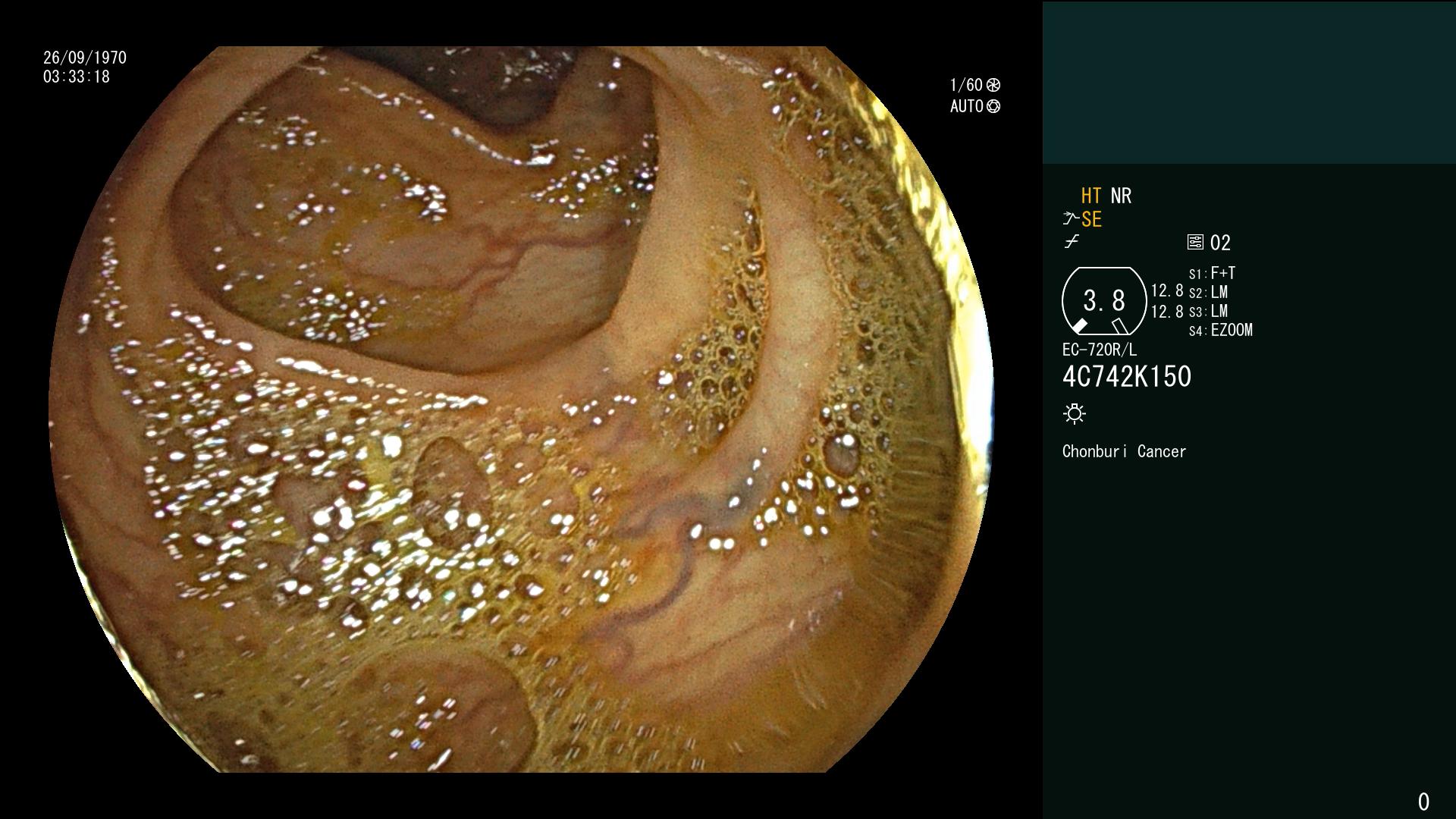The height and width of the screenshot is (819, 1456).
Task: Click the settings preset icon beside 02
Action: (1195, 242)
